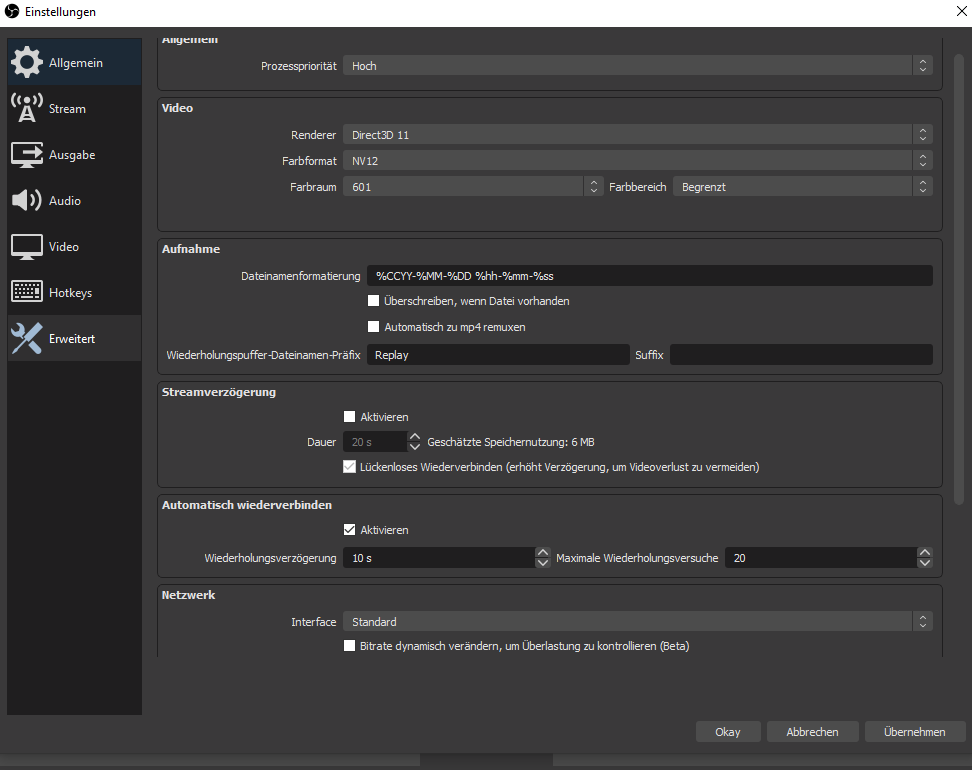972x770 pixels.
Task: Open Stream settings via antenna icon
Action: point(26,108)
